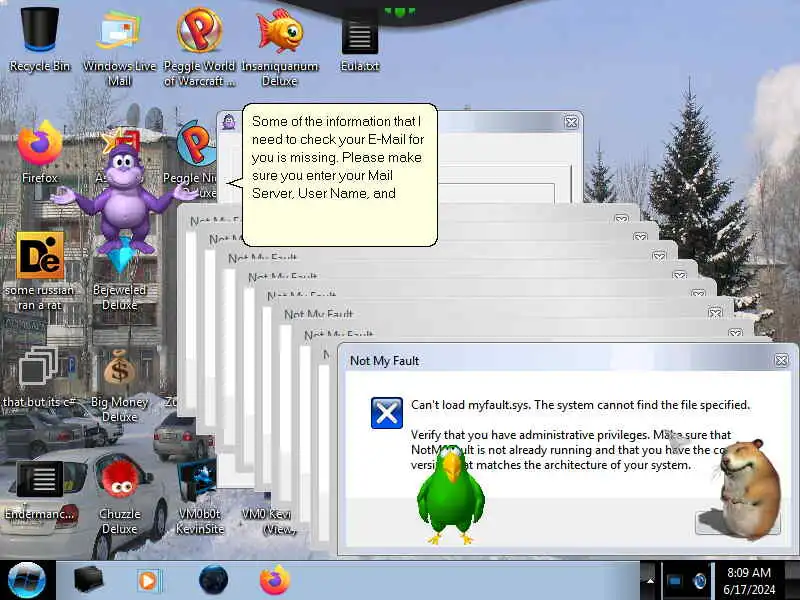Viewport: 800px width, 600px height.
Task: Open Windows Media Player in taskbar
Action: coord(149,581)
